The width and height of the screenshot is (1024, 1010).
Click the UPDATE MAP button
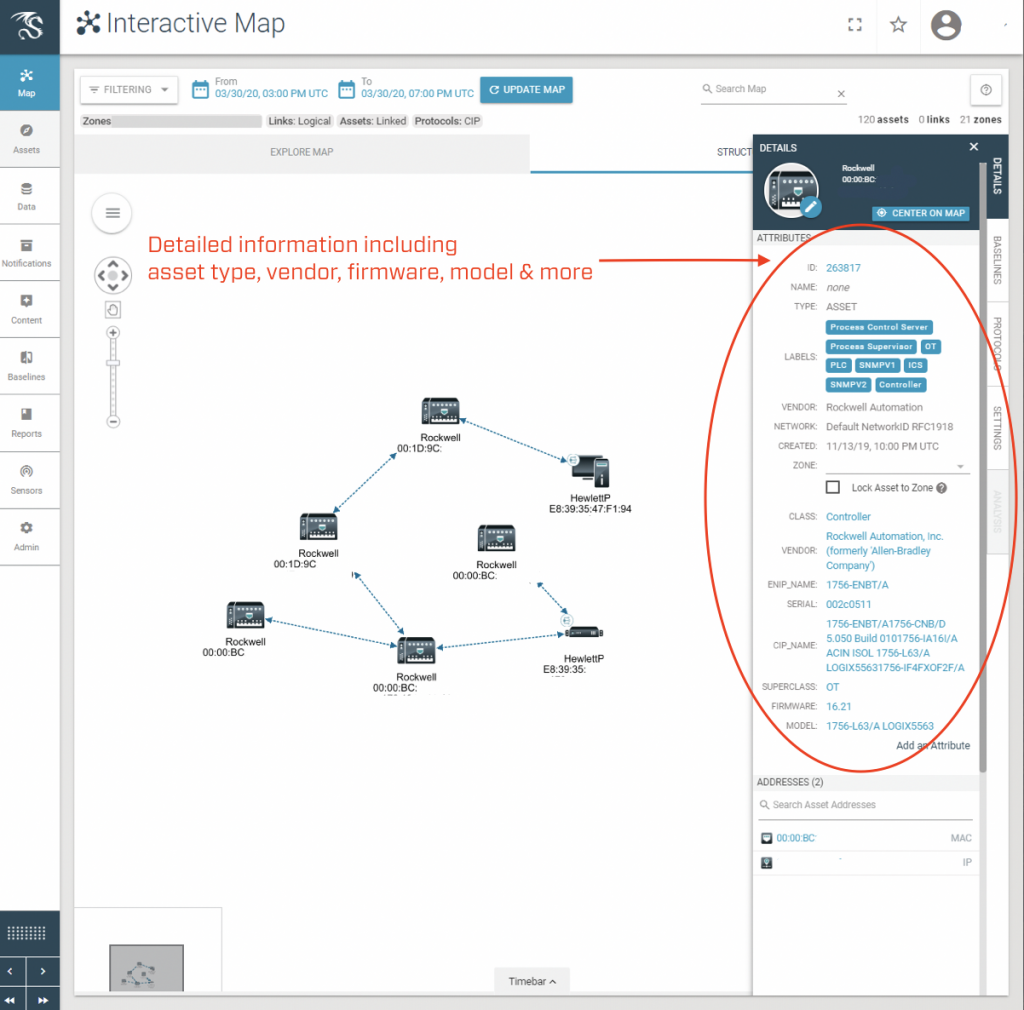click(x=526, y=89)
